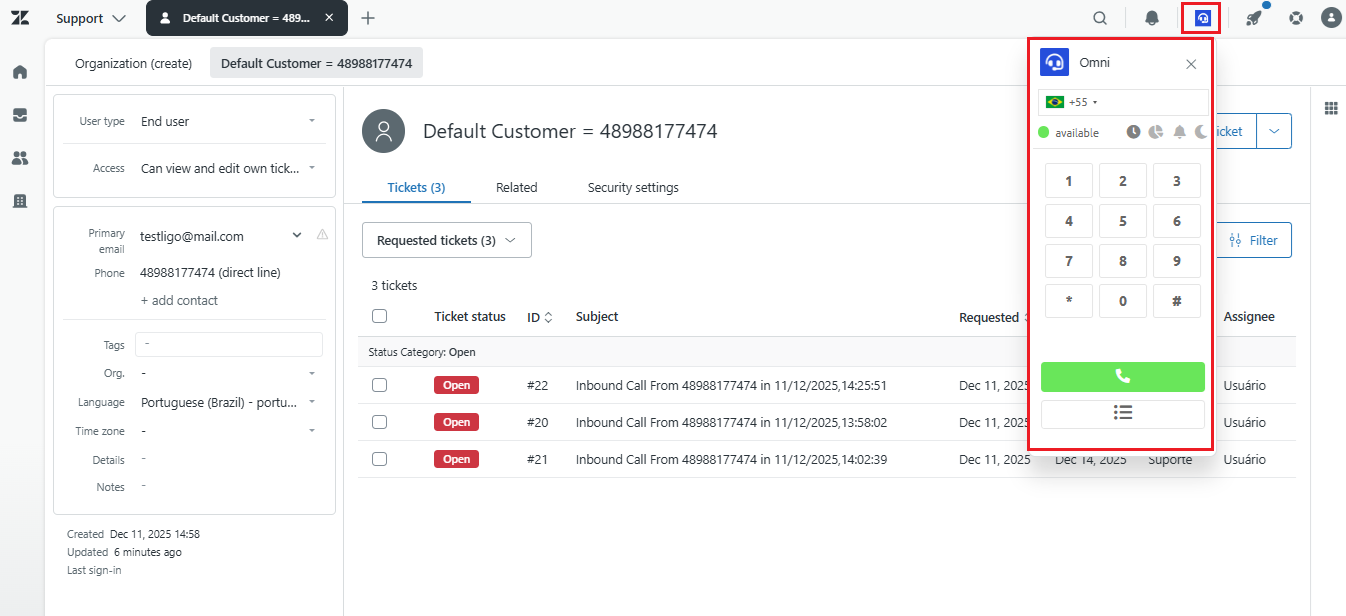This screenshot has height=616, width=1346.
Task: Open Customers icon in left sidebar
Action: coord(20,158)
